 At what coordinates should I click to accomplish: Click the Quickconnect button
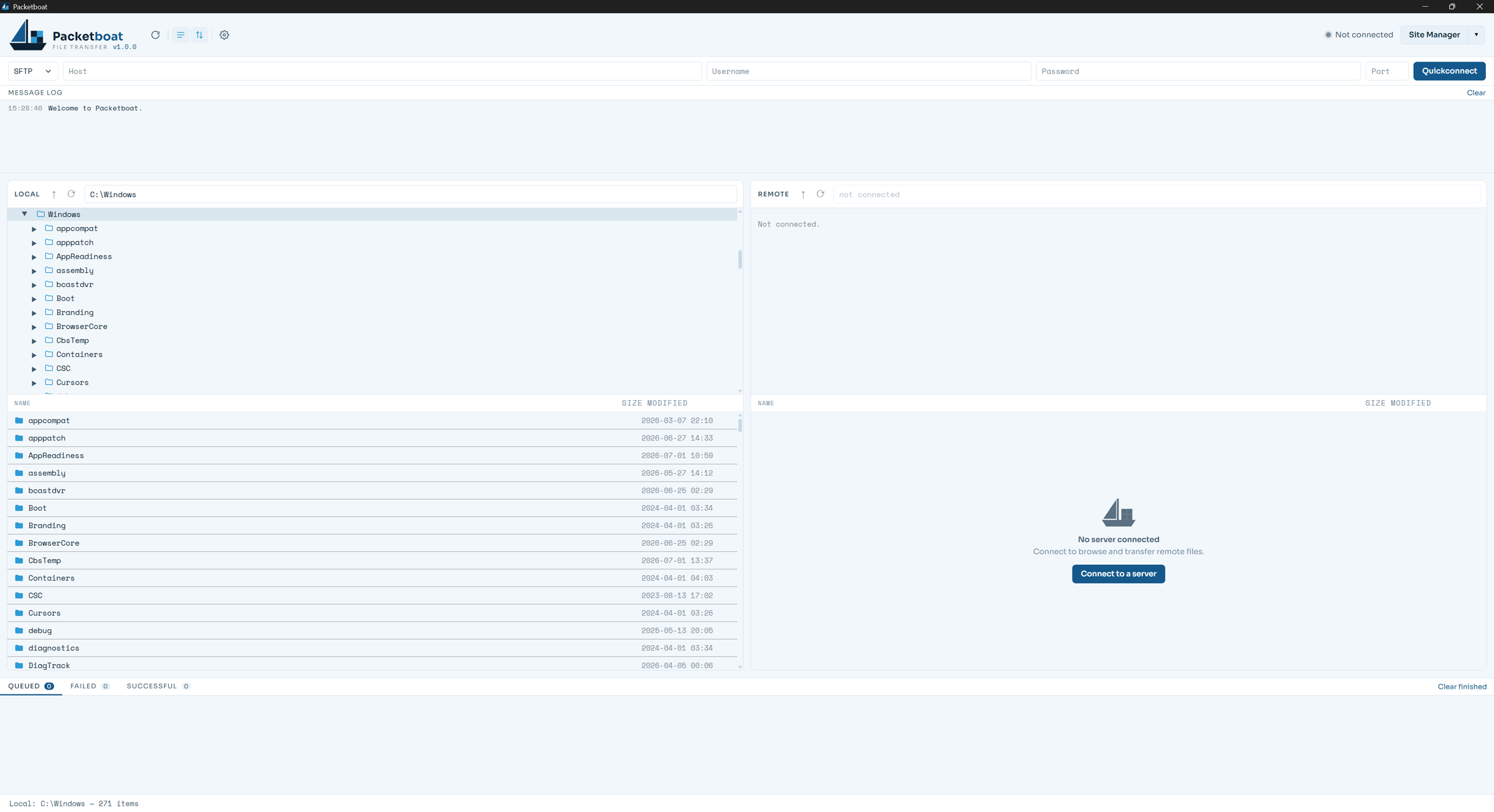[1449, 71]
